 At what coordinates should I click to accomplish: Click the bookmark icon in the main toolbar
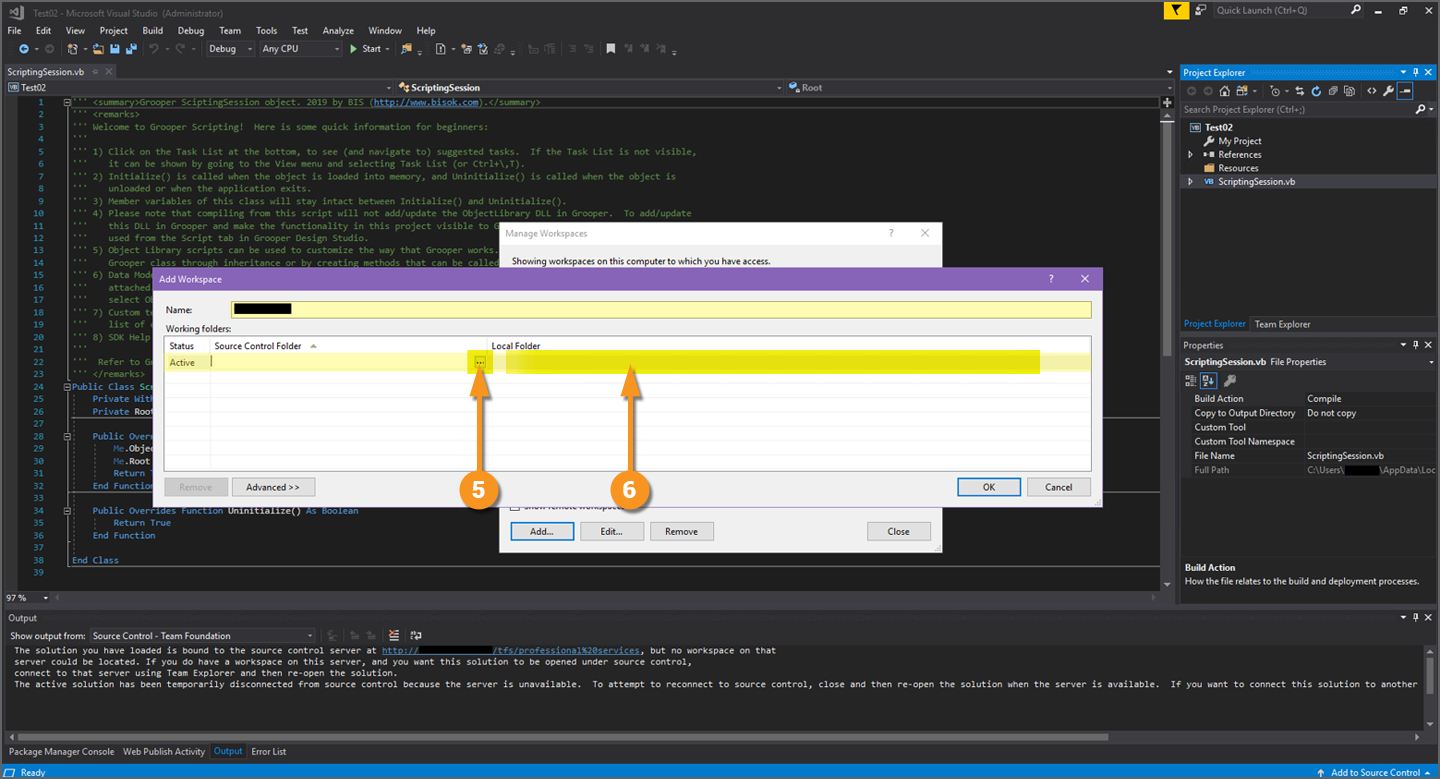click(x=611, y=49)
